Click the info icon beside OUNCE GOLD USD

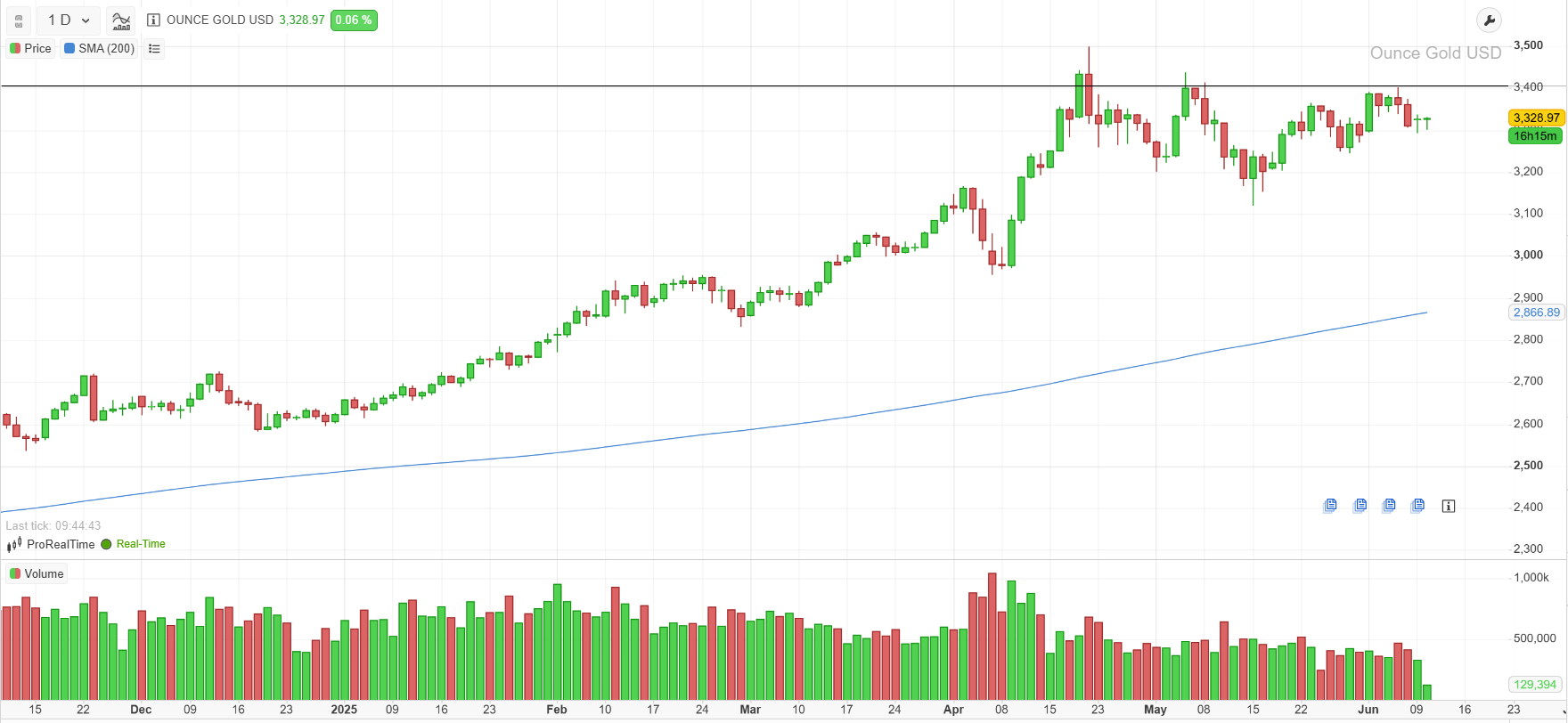click(153, 20)
